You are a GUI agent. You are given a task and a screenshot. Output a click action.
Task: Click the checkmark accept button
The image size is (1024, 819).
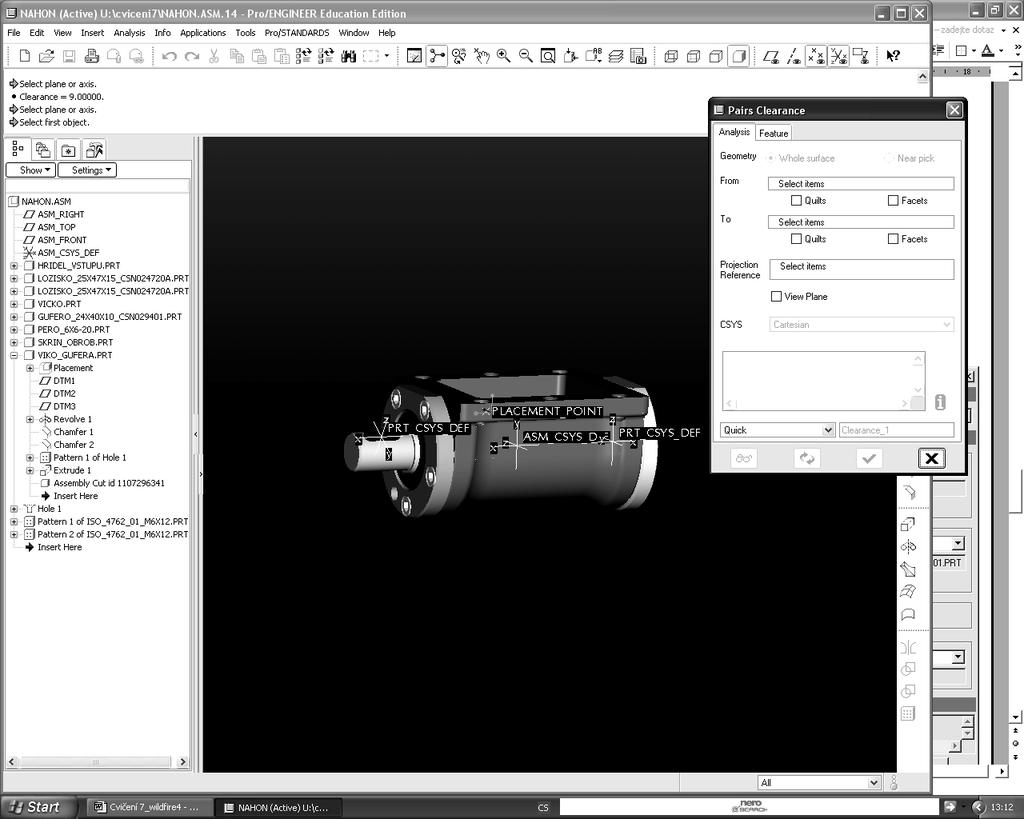tap(869, 458)
